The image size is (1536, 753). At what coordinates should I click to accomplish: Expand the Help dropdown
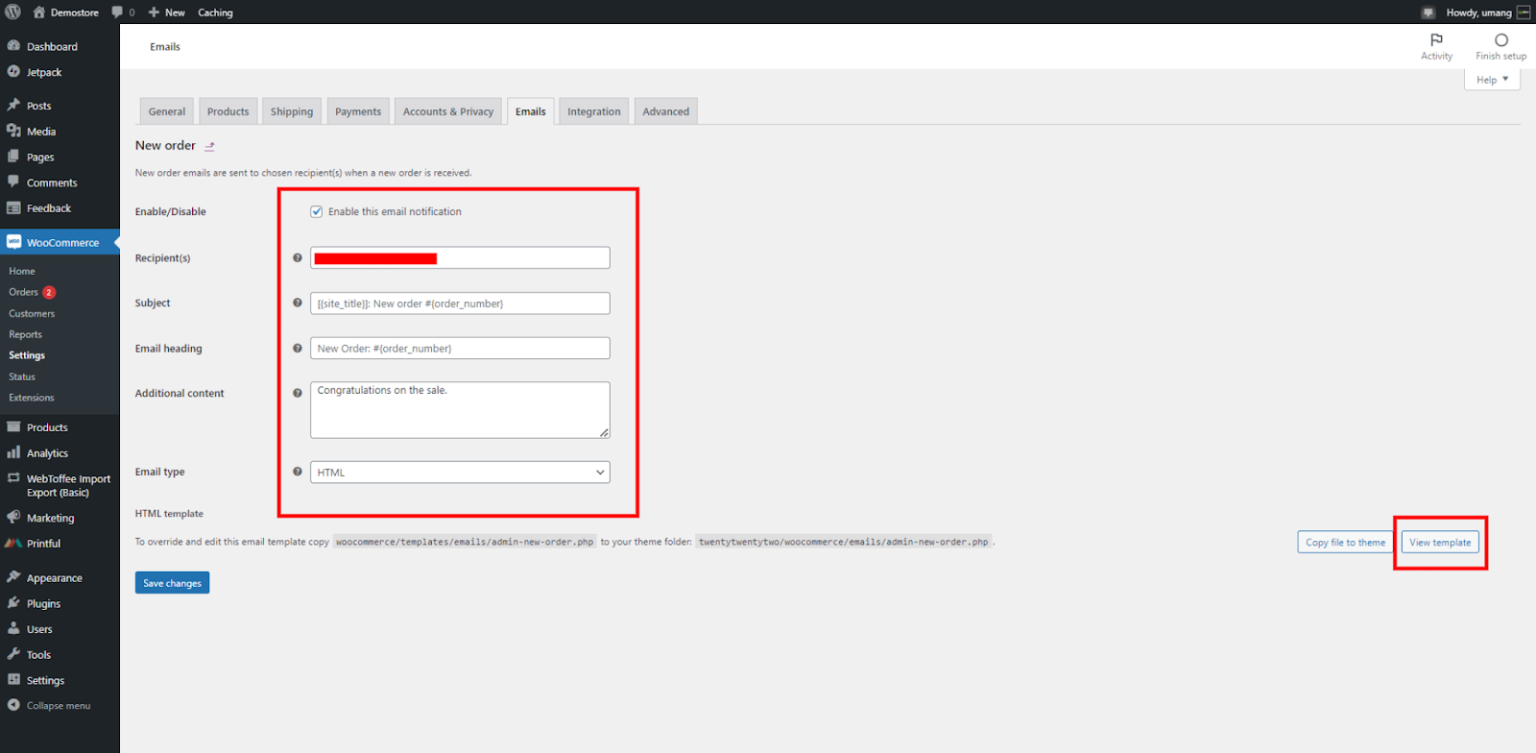pos(1491,80)
